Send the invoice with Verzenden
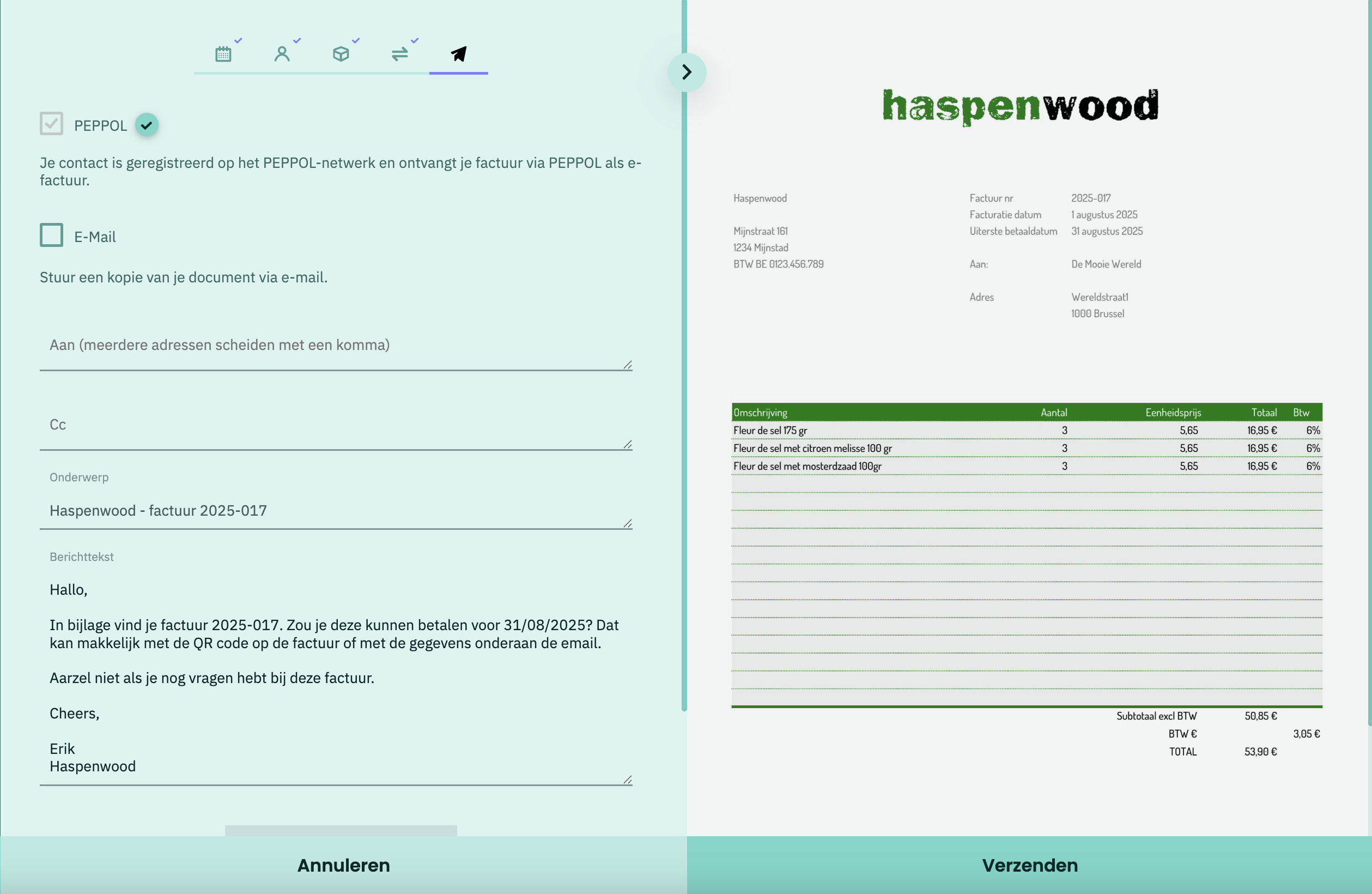Viewport: 1372px width, 894px height. tap(1030, 865)
